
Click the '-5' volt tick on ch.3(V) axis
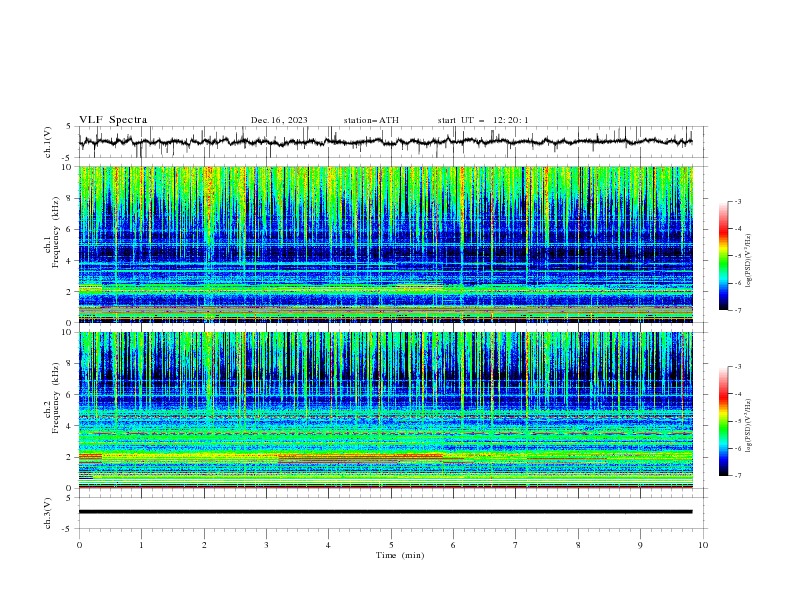[x=68, y=529]
